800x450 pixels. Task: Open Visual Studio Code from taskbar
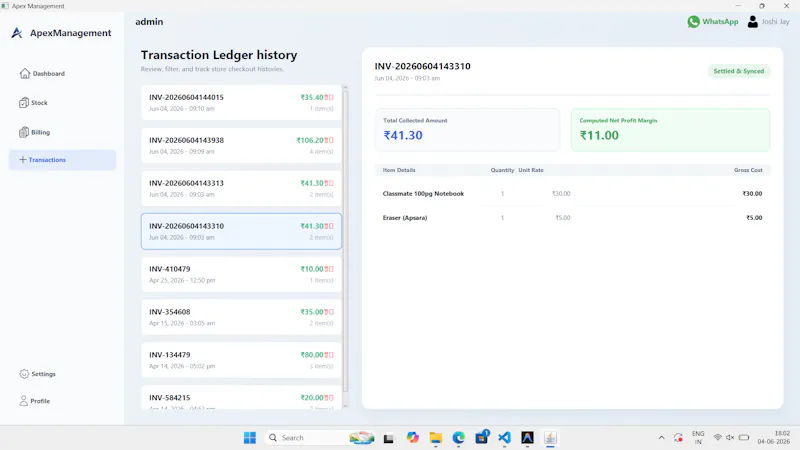pyautogui.click(x=505, y=438)
